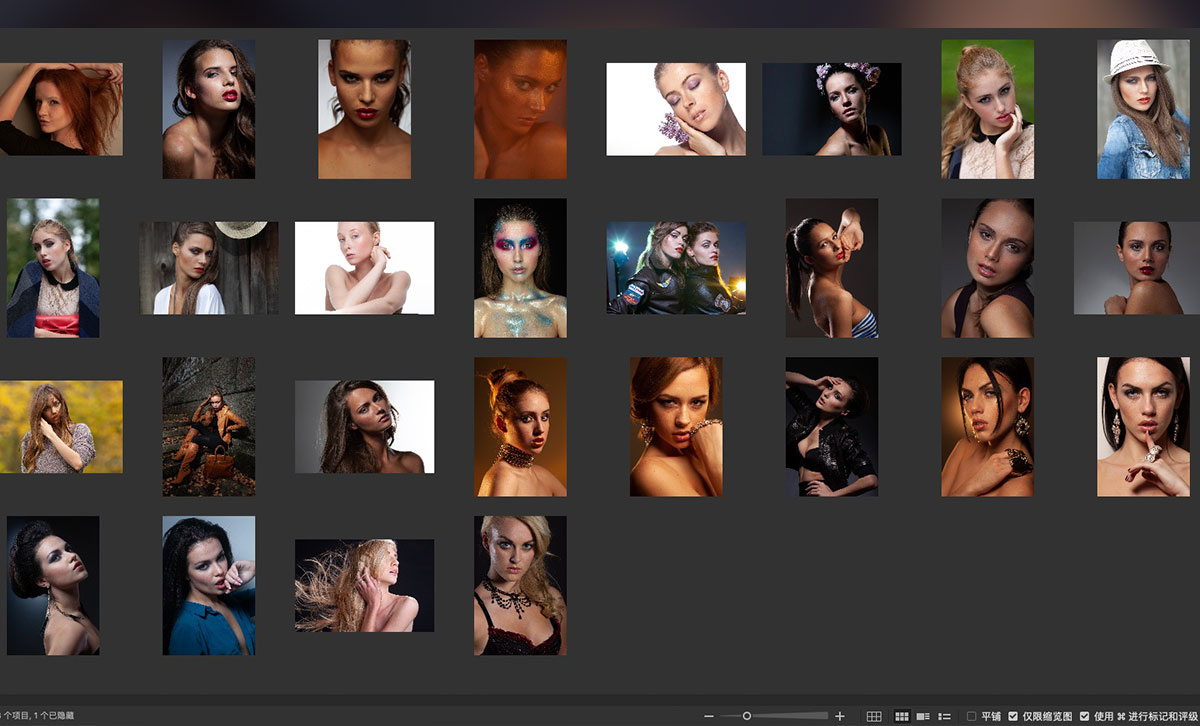
Task: Click the minus icon to shrink thumbnails
Action: click(709, 716)
